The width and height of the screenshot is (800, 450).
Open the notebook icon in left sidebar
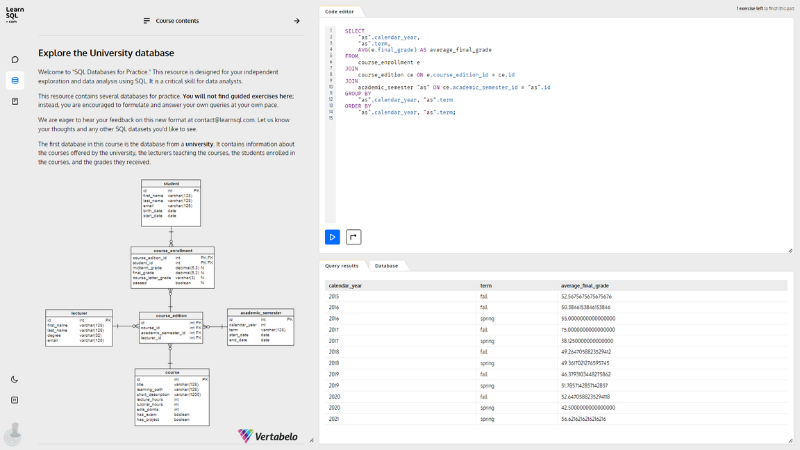click(x=15, y=102)
